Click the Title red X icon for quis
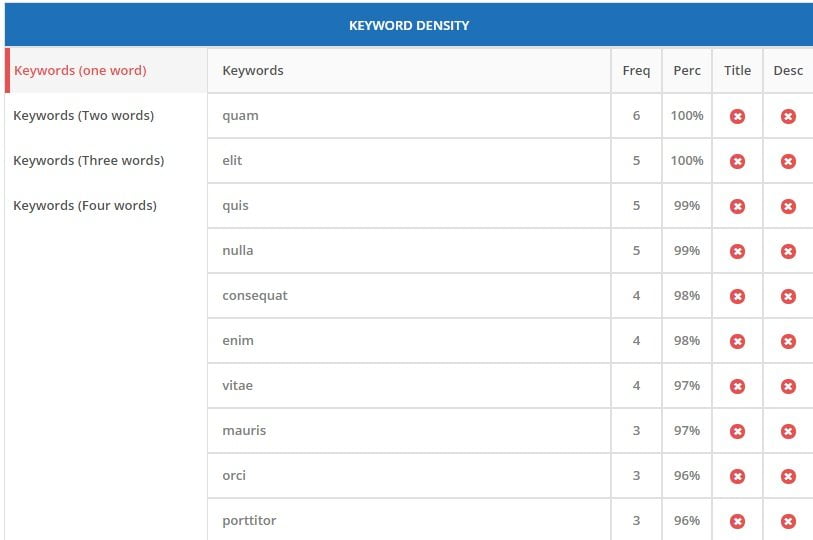 click(x=737, y=206)
